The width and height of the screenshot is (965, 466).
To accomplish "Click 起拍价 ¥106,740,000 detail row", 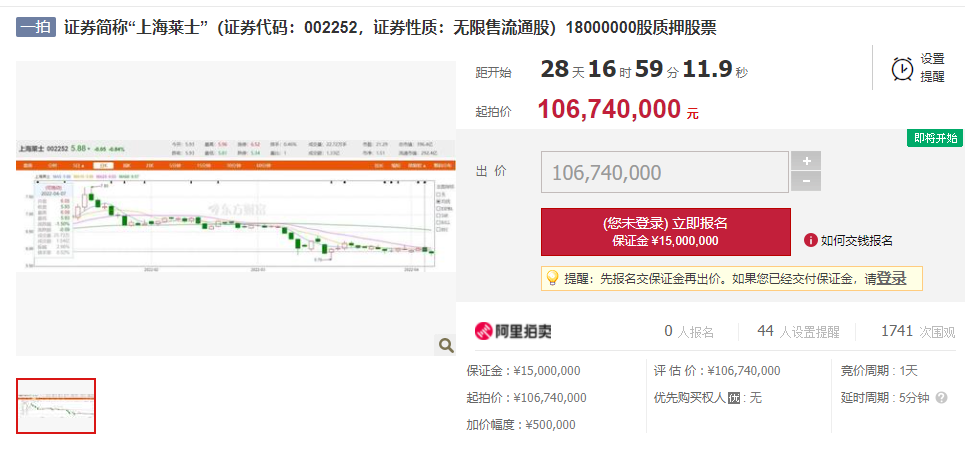I will [x=526, y=398].
